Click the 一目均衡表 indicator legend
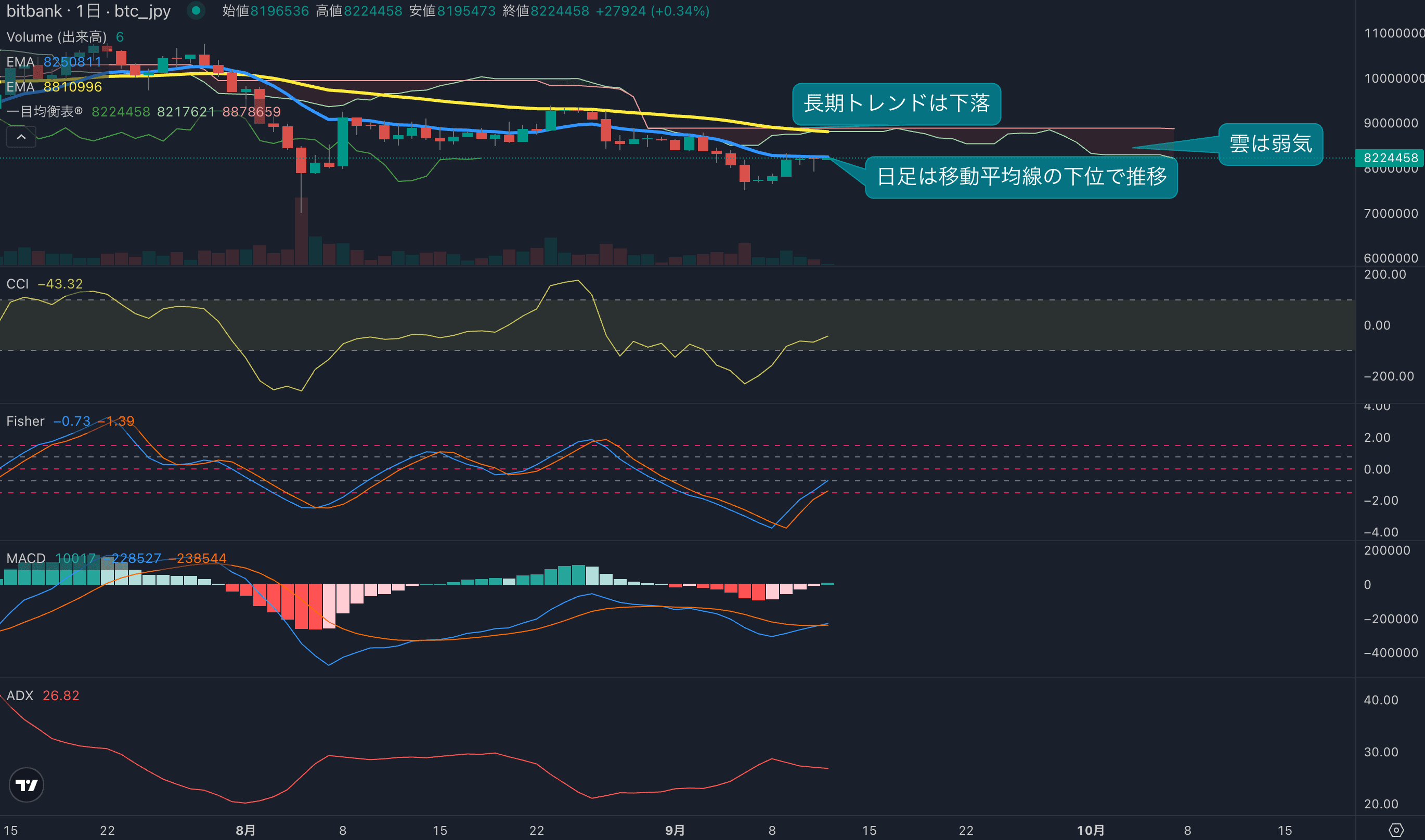This screenshot has height=840, width=1425. pos(44,112)
